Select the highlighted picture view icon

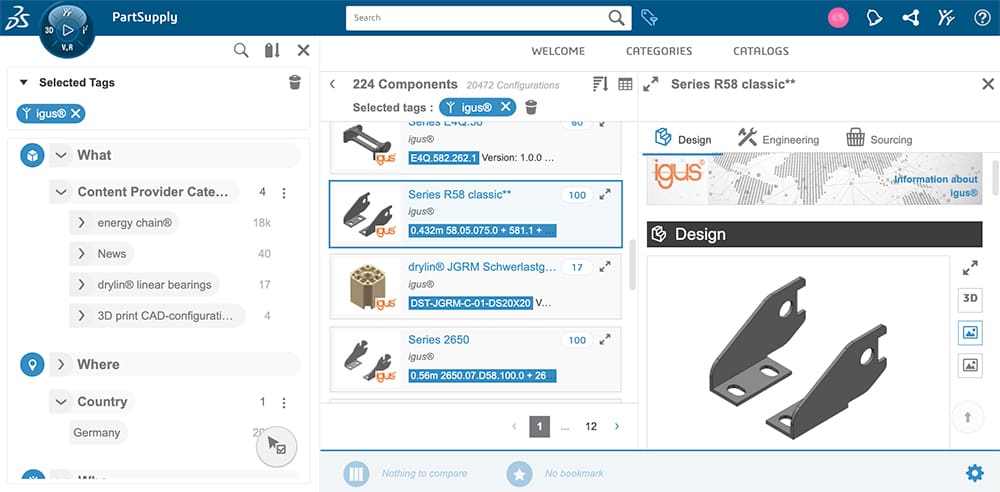[x=970, y=332]
